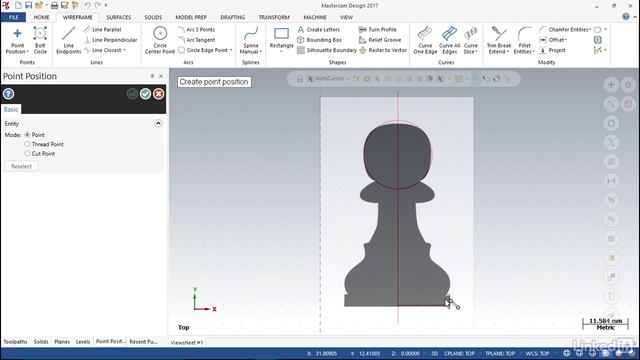Screen dimensions: 640x360
Task: Click the TPLANE: TOP status entry
Action: [x=500, y=353]
